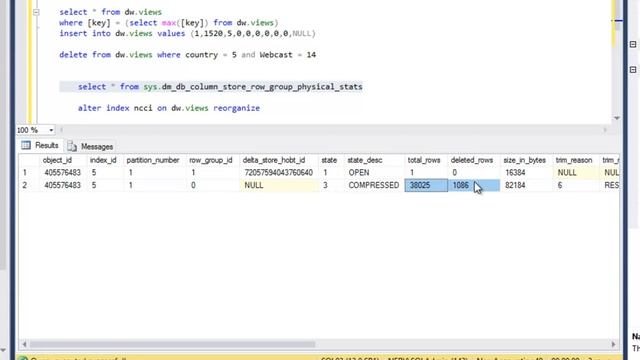Select the trim_reason value 6 cell
Image resolution: width=640 pixels, height=360 pixels.
pos(576,185)
